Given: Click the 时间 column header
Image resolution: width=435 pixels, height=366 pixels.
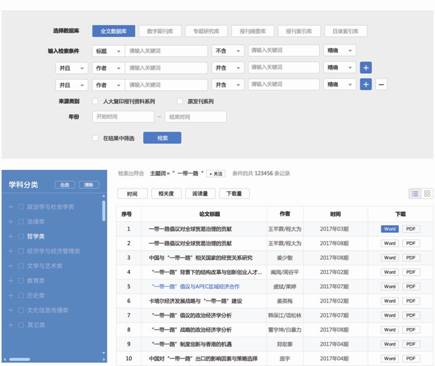Looking at the screenshot, I should click(335, 214).
